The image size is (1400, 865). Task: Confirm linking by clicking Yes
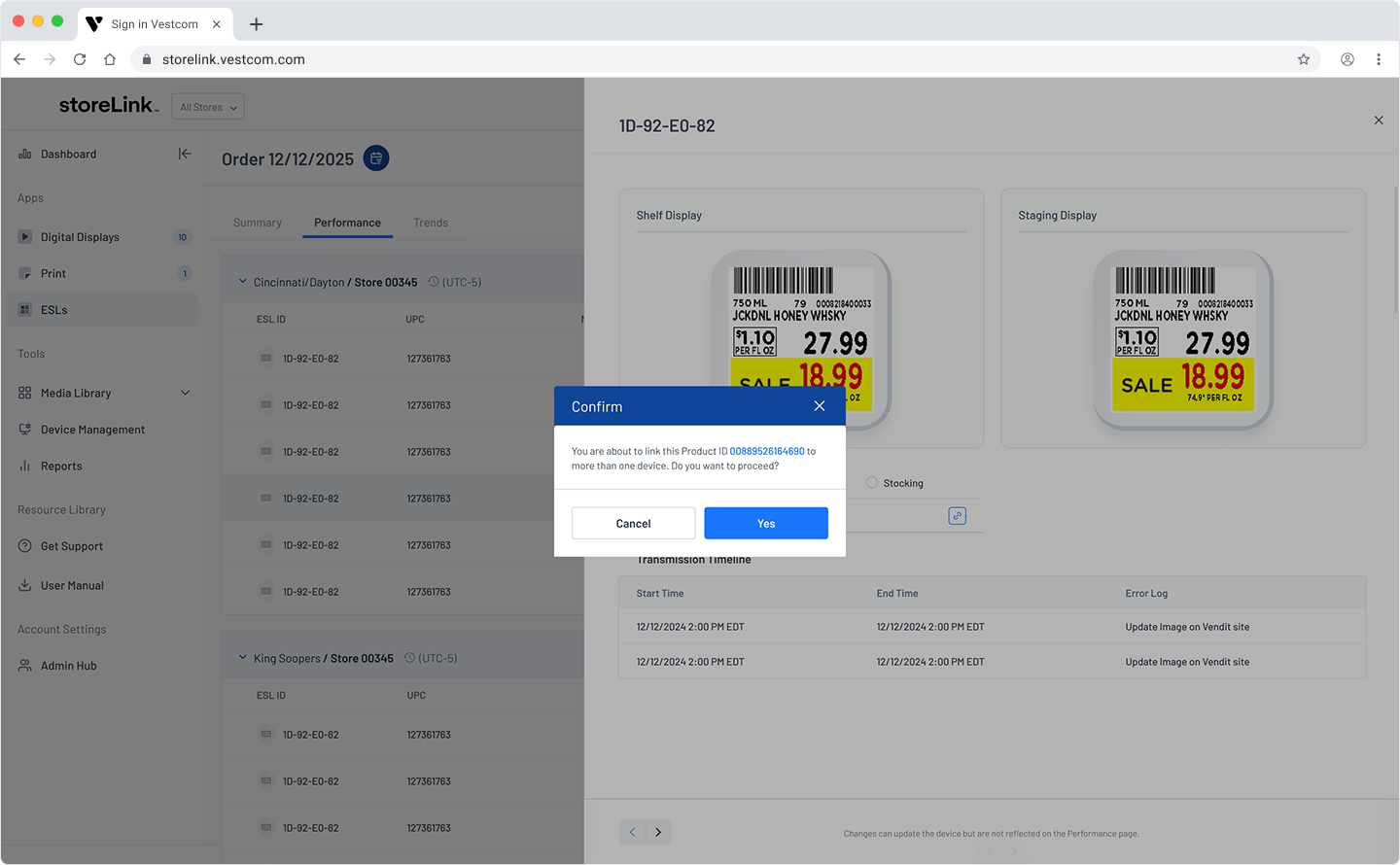click(x=766, y=523)
